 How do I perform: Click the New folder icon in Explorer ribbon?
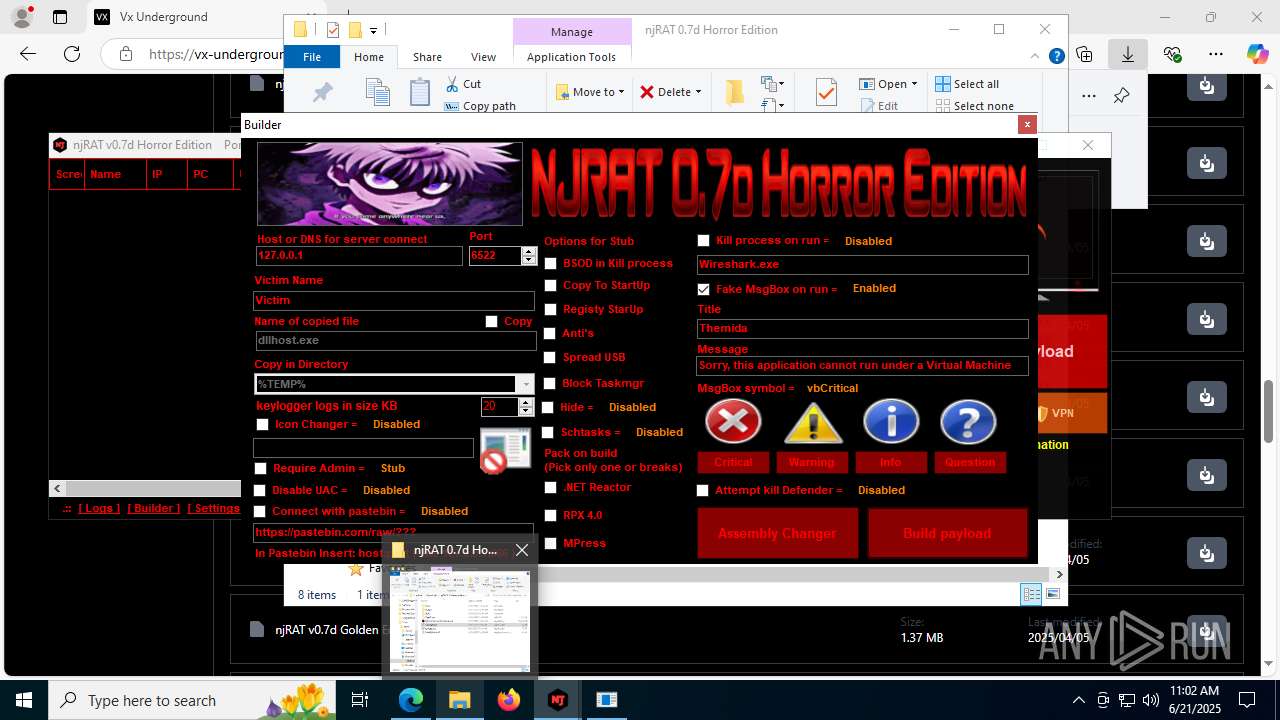click(x=735, y=93)
